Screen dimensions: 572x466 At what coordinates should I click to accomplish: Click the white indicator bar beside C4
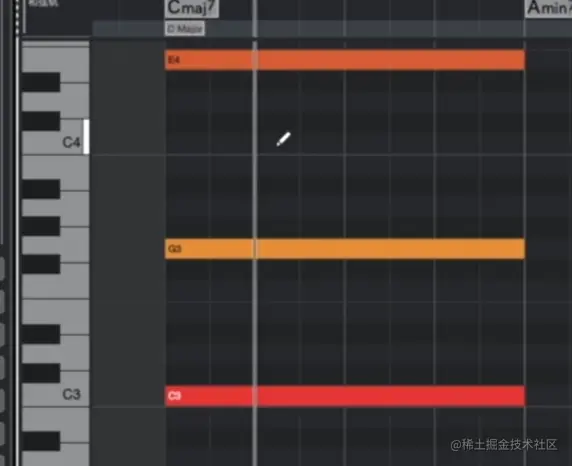point(86,136)
